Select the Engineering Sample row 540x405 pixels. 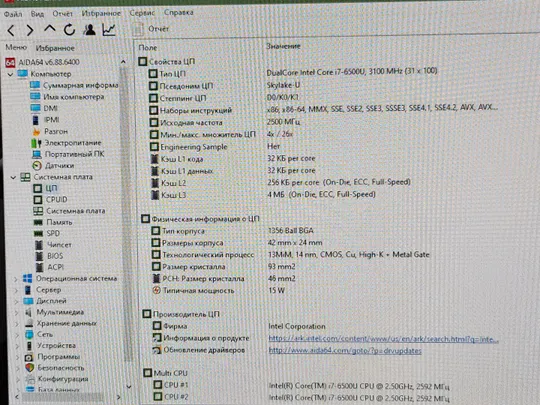point(215,147)
